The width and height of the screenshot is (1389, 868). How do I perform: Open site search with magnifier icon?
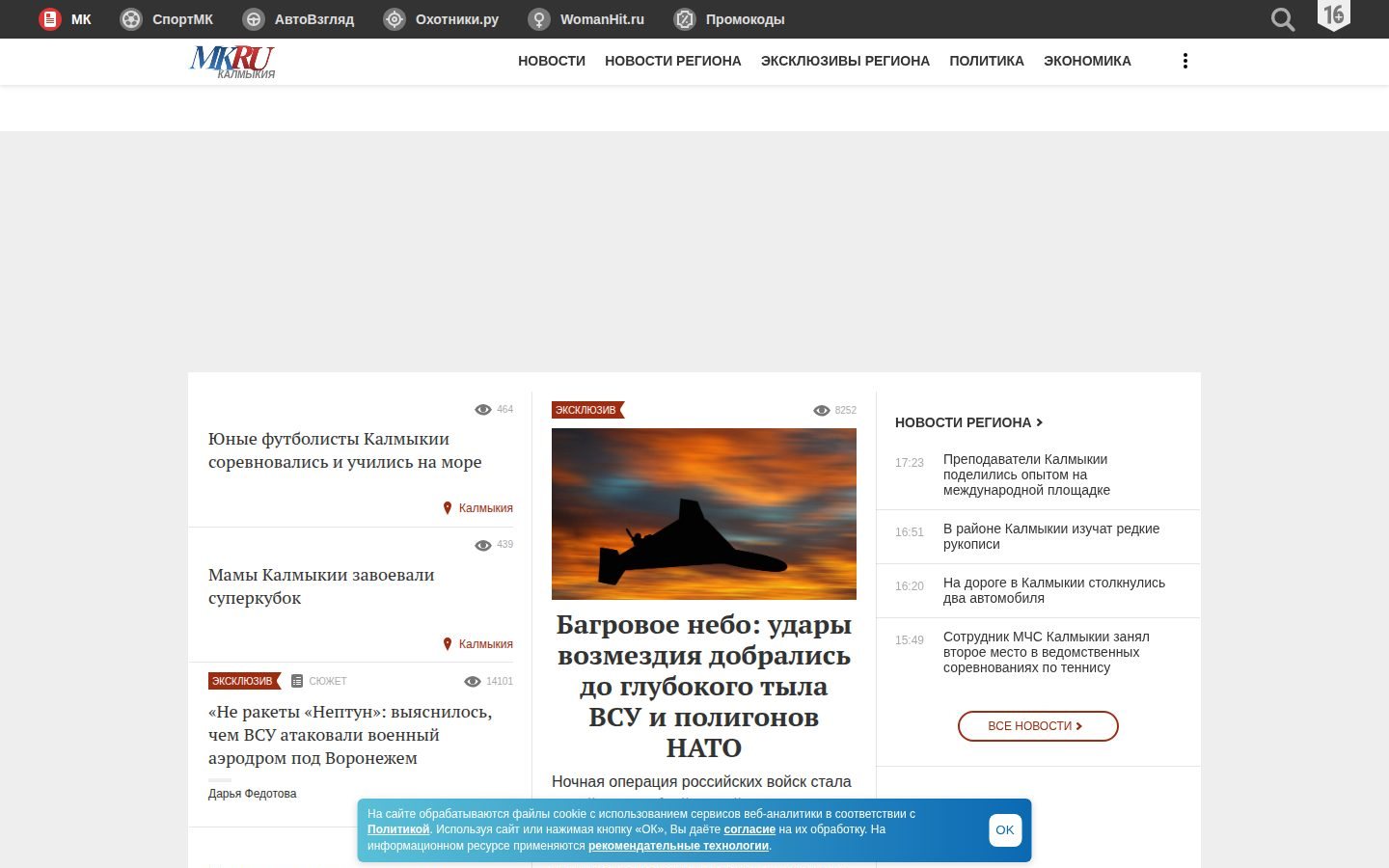(x=1283, y=19)
